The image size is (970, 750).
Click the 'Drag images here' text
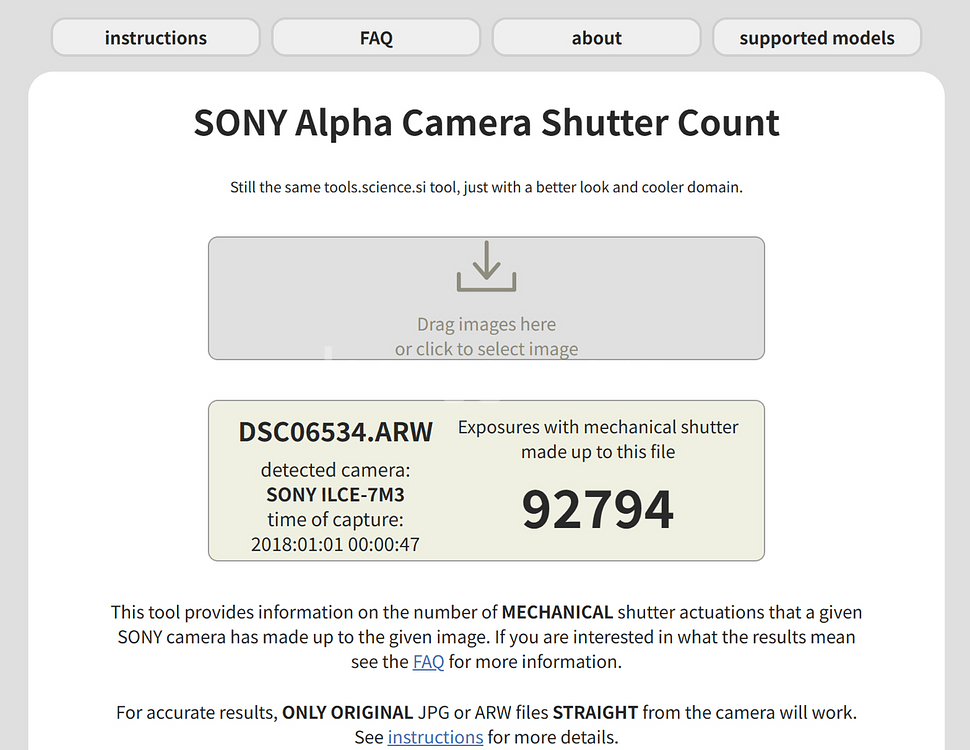click(486, 324)
